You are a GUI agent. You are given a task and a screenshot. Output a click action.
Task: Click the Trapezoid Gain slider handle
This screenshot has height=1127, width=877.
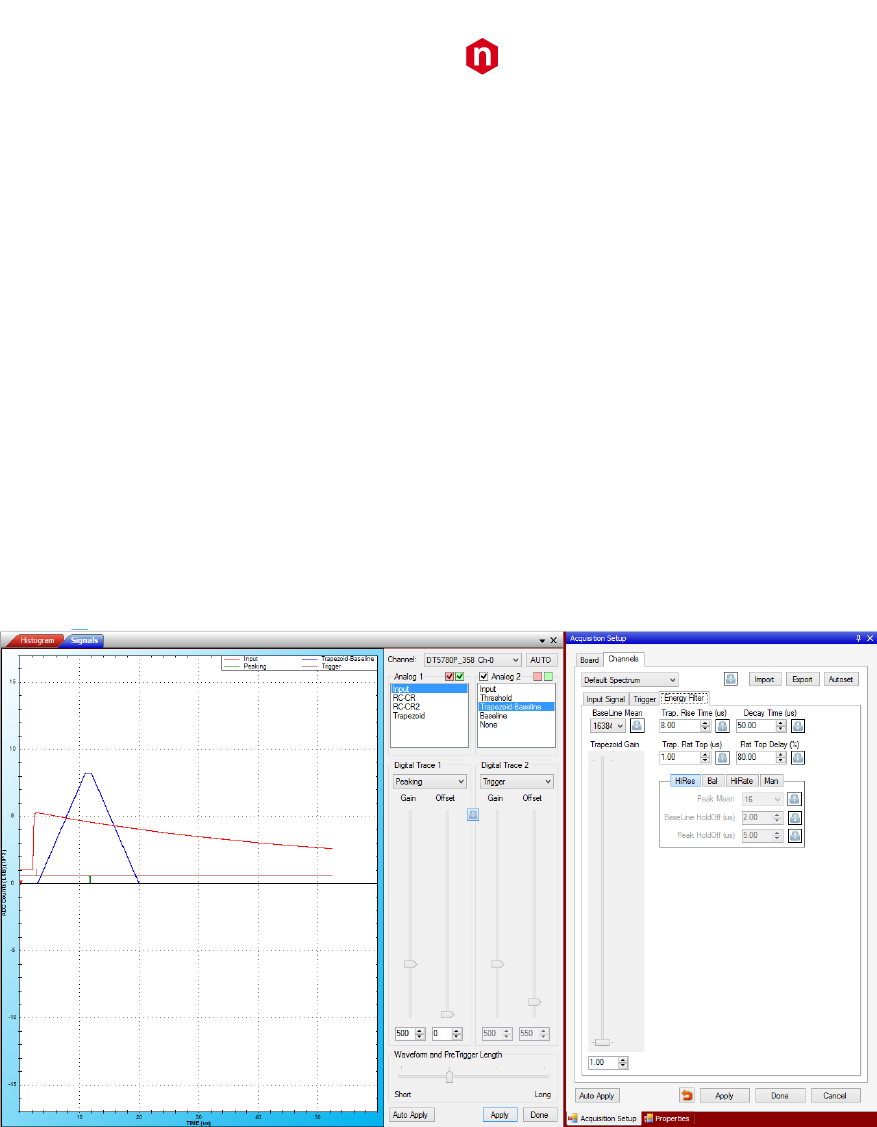click(602, 1042)
